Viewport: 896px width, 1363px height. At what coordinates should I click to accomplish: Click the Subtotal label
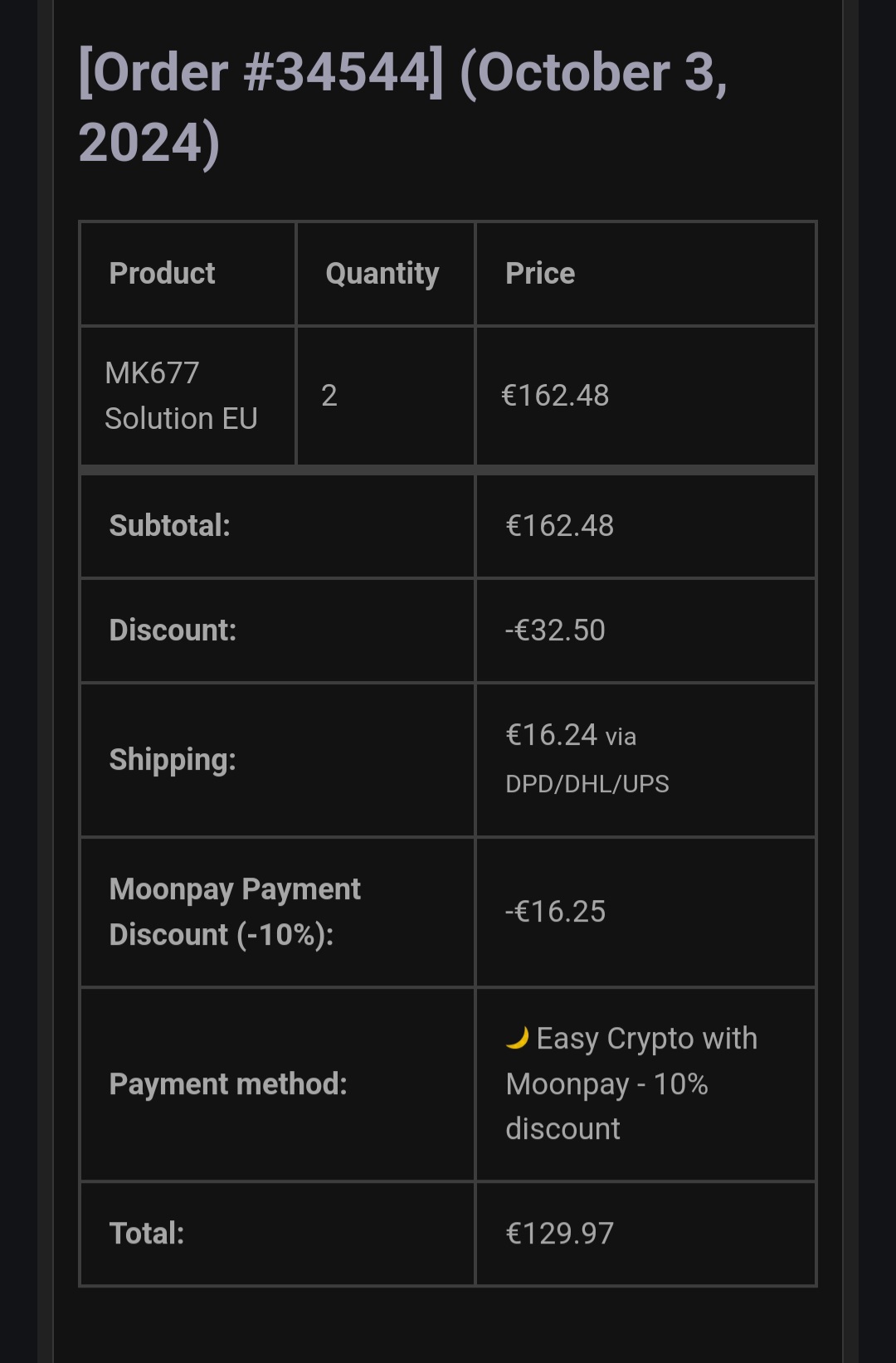pyautogui.click(x=170, y=525)
